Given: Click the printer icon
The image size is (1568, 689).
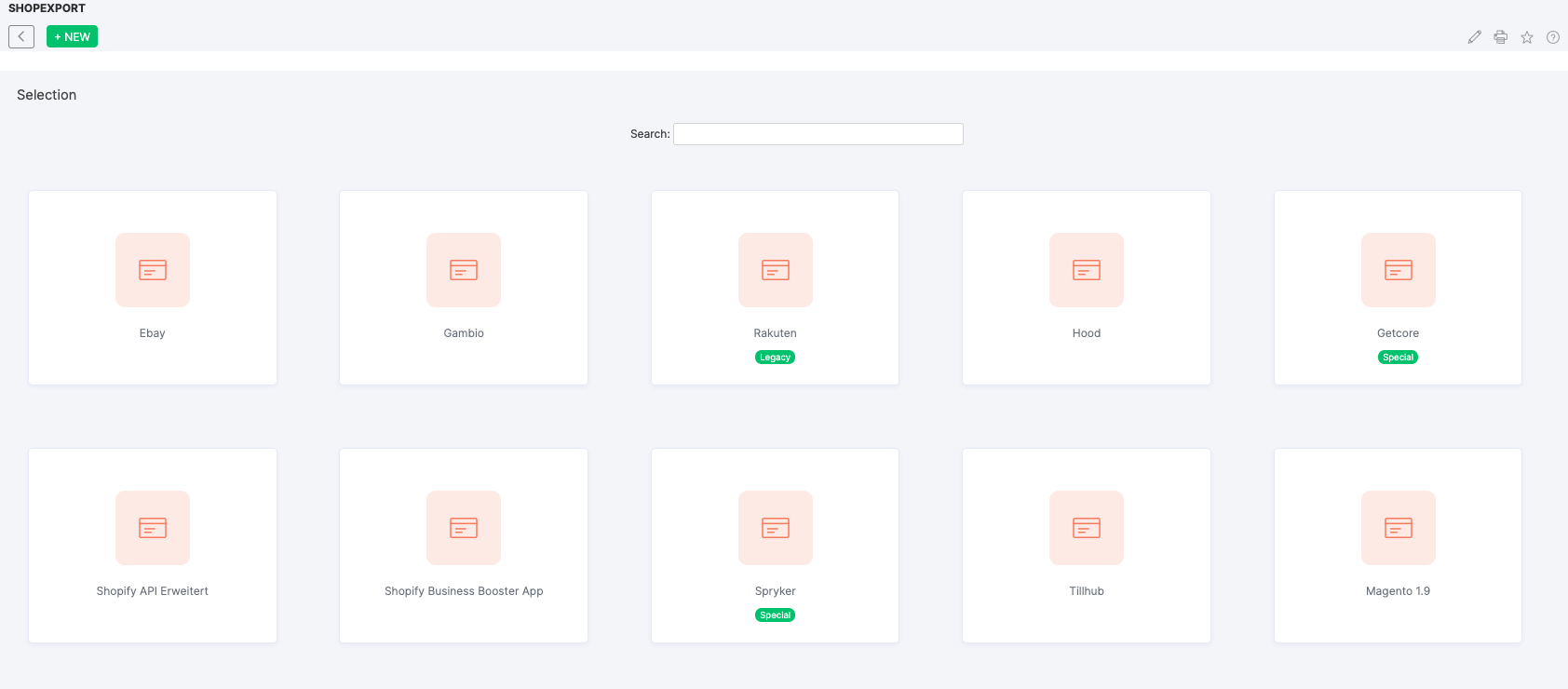Looking at the screenshot, I should 1500,37.
